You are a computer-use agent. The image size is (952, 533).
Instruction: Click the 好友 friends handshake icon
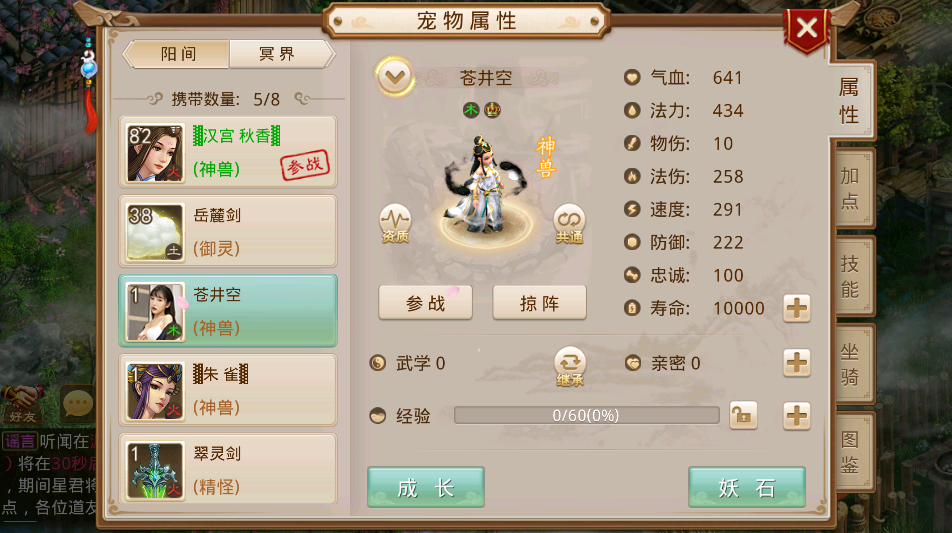[22, 403]
